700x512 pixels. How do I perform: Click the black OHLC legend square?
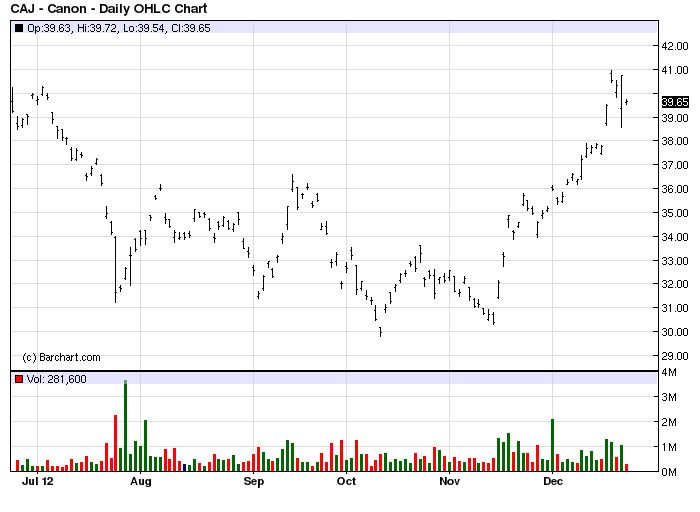click(19, 28)
